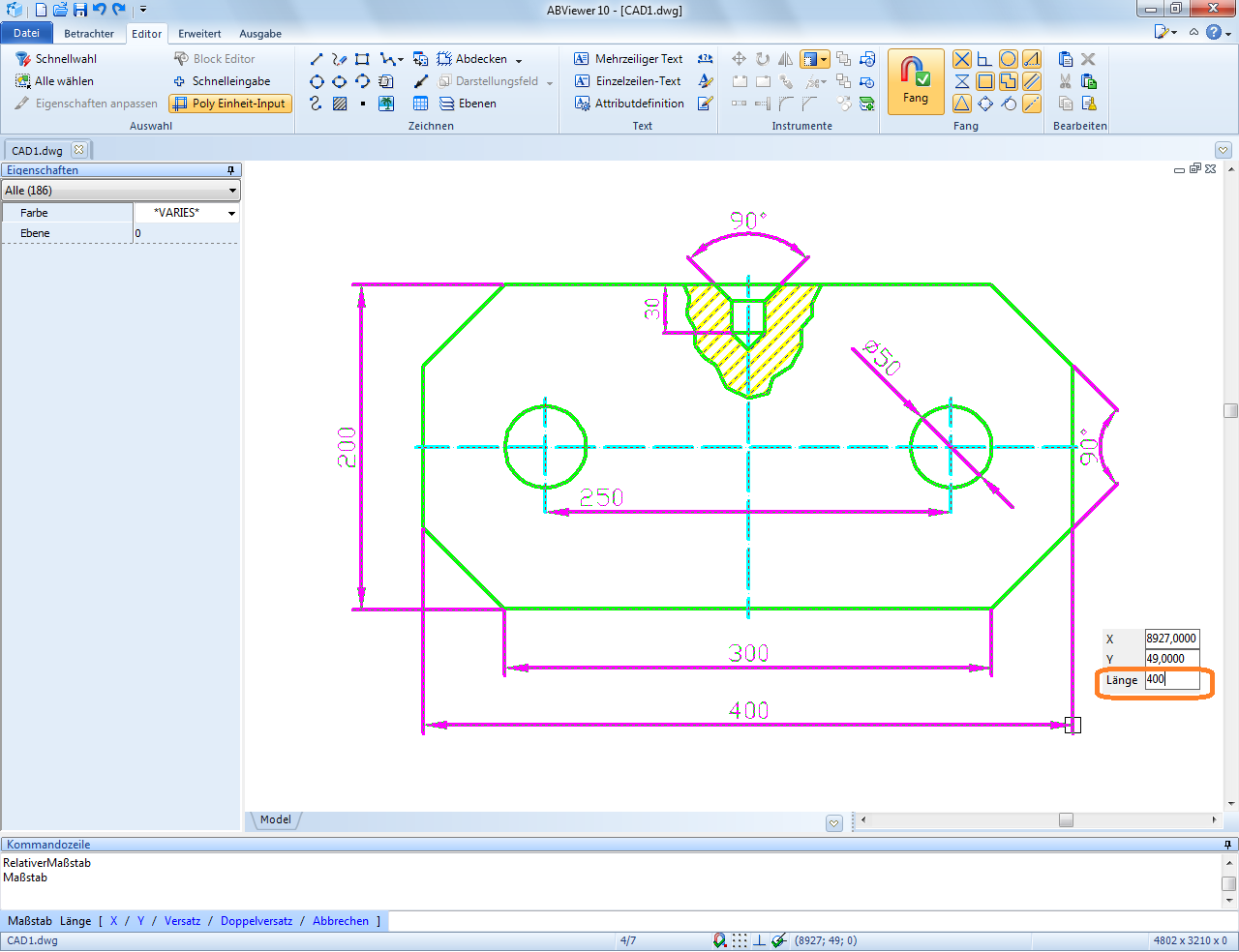The image size is (1239, 952).
Task: Click the Attributdefinition tool
Action: (x=629, y=104)
